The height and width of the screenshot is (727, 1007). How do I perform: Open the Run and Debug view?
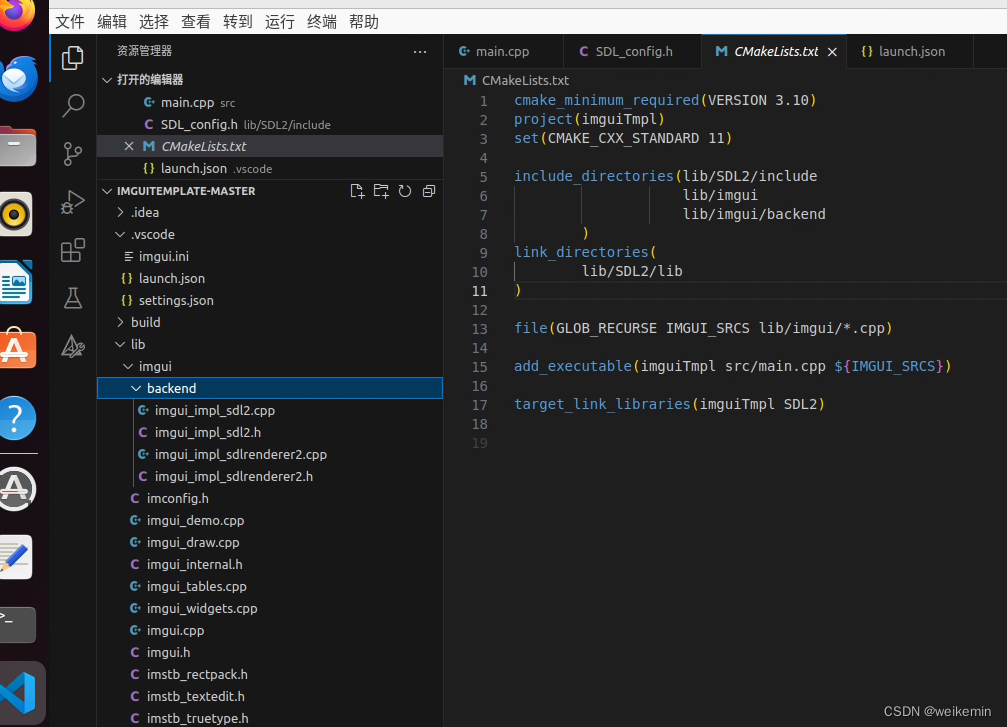click(71, 201)
